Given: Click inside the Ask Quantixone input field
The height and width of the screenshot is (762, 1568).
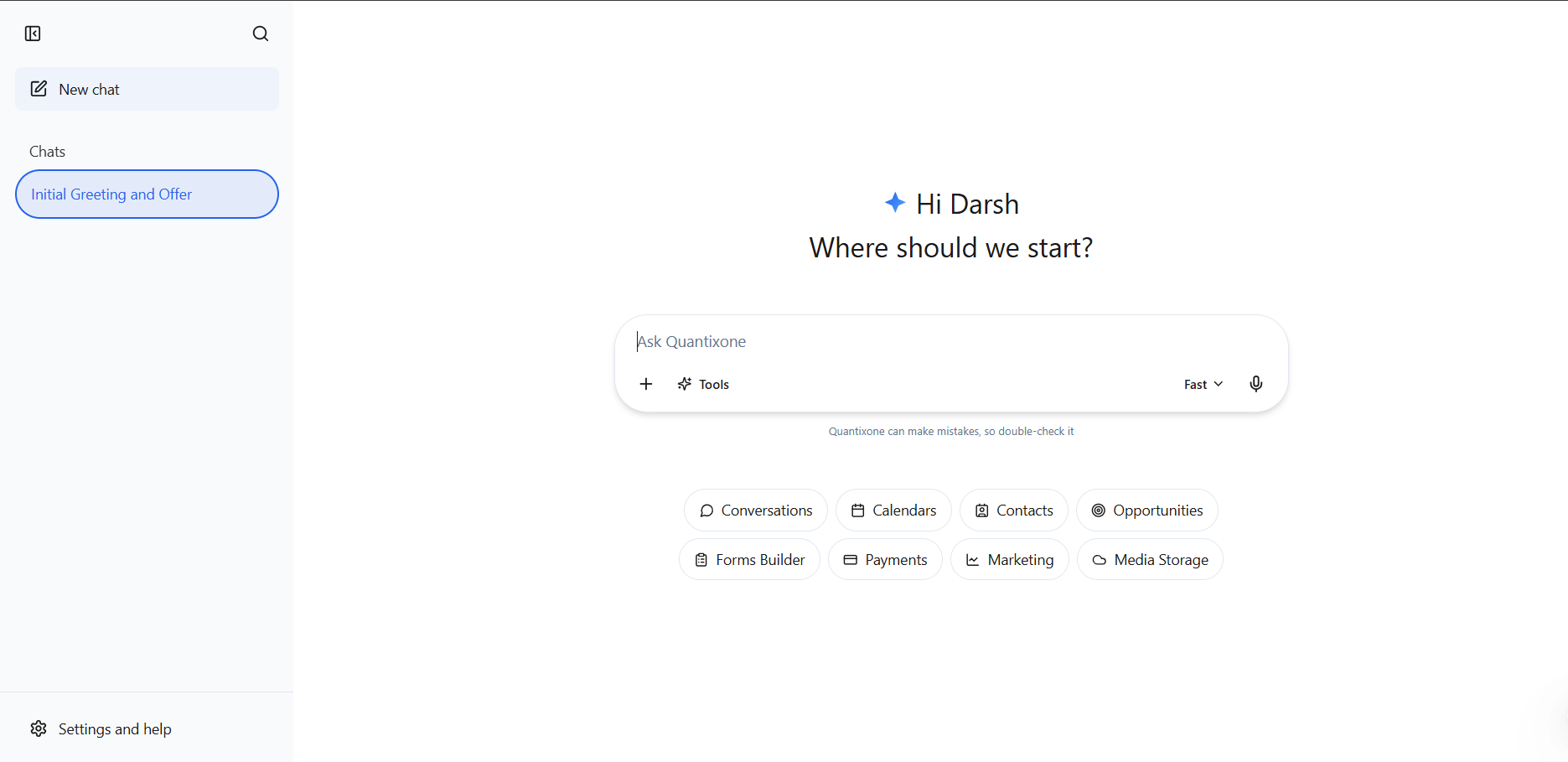Looking at the screenshot, I should 950,341.
